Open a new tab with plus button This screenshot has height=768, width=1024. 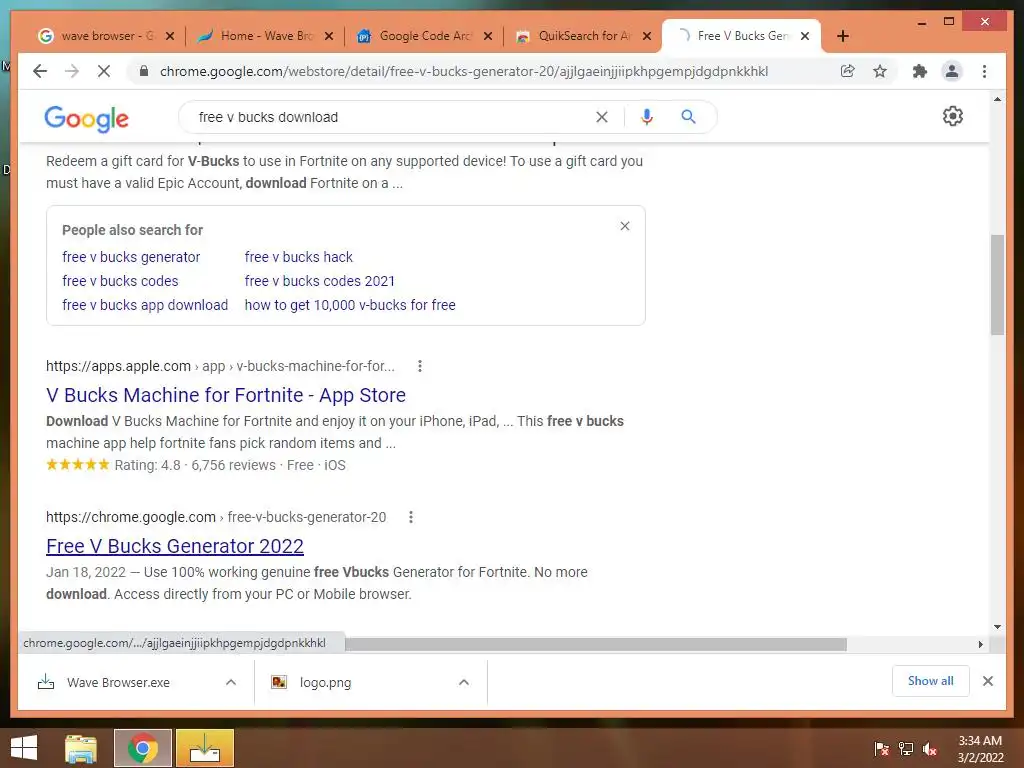(x=843, y=36)
